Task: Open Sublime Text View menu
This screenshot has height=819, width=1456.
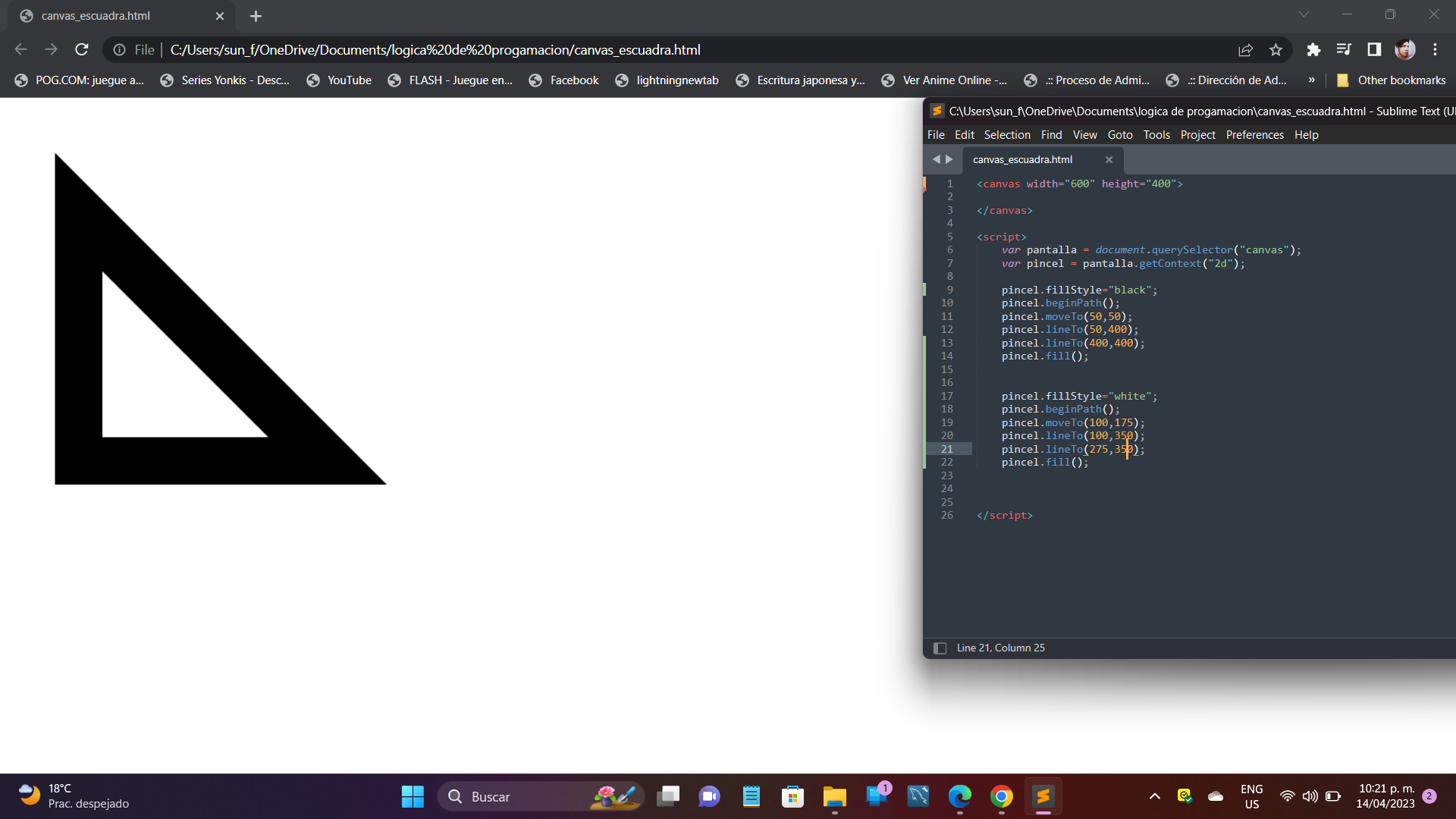Action: pos(1084,135)
